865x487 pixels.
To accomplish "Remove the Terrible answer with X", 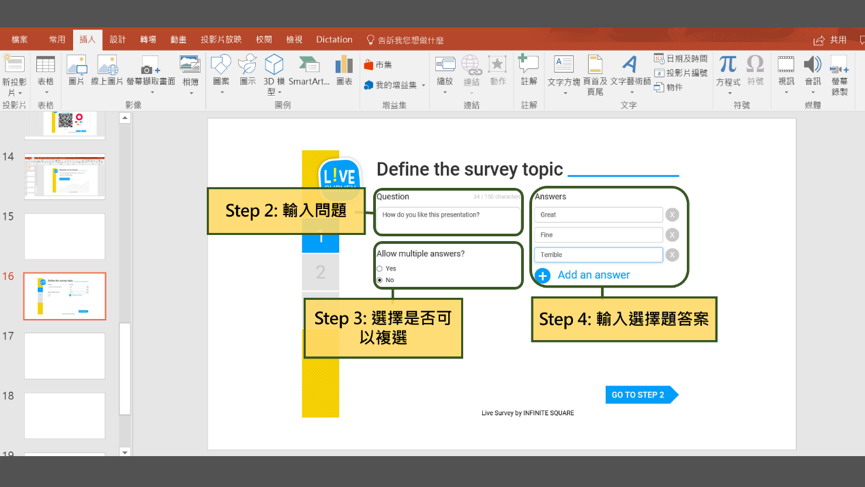I will [x=672, y=255].
